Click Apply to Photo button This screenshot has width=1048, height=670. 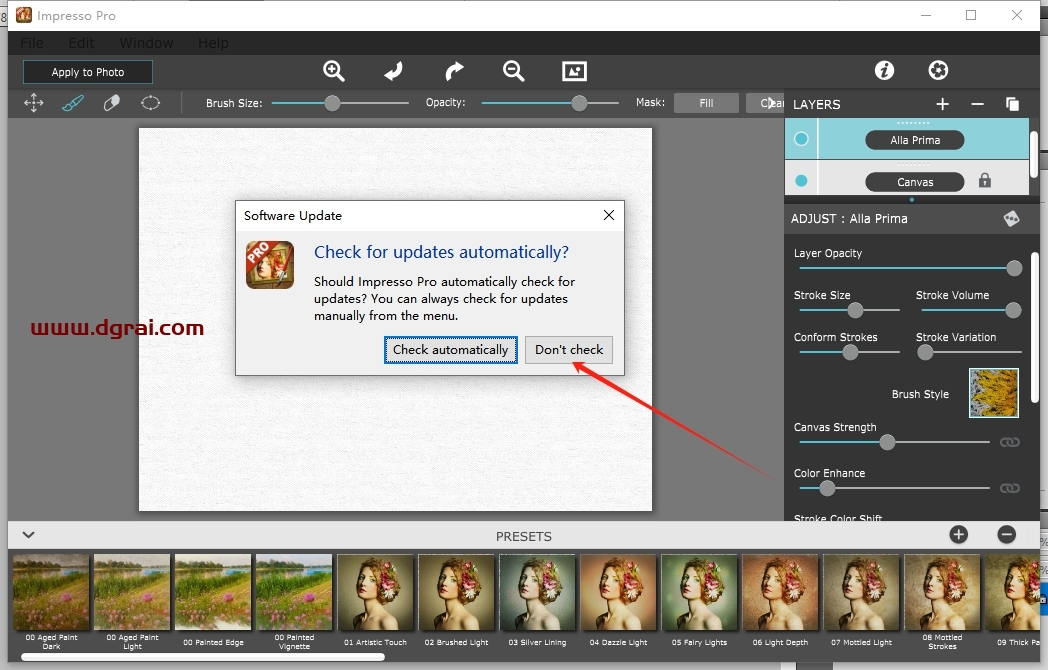point(88,72)
